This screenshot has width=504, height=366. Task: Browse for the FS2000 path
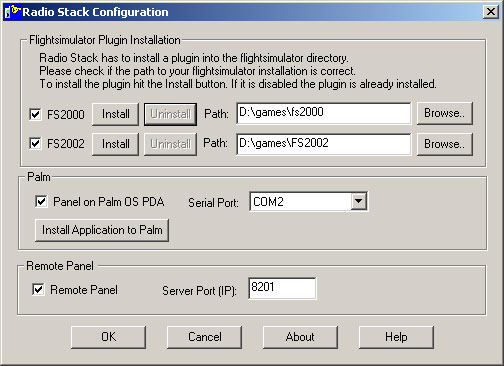[444, 113]
